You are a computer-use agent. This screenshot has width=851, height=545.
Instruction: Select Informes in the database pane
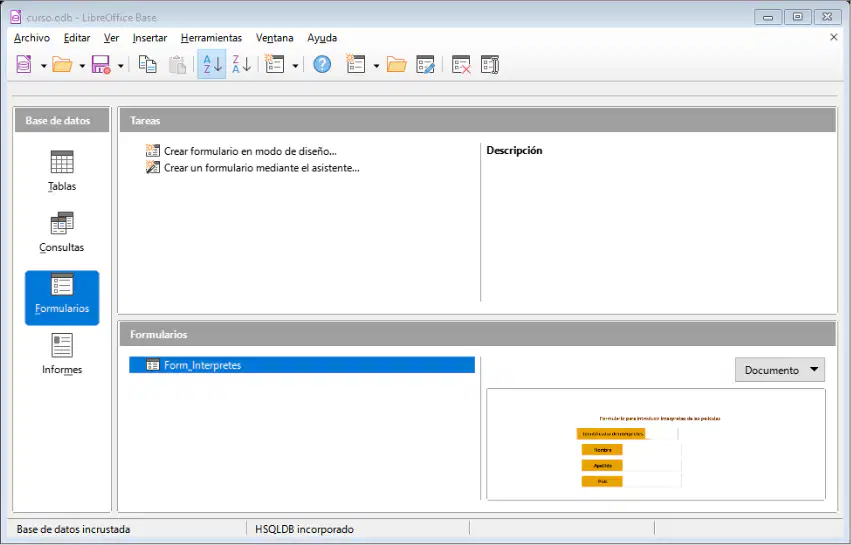coord(62,354)
